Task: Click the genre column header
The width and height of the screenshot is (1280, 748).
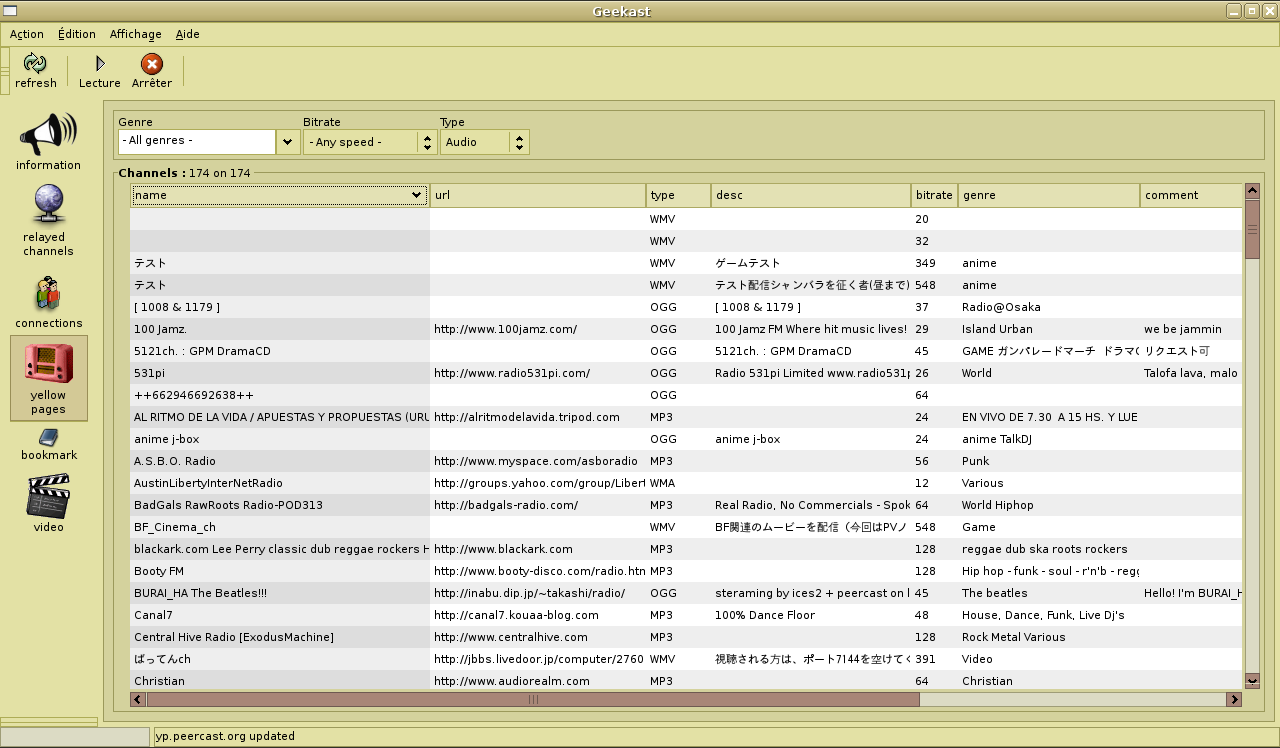Action: 1048,195
